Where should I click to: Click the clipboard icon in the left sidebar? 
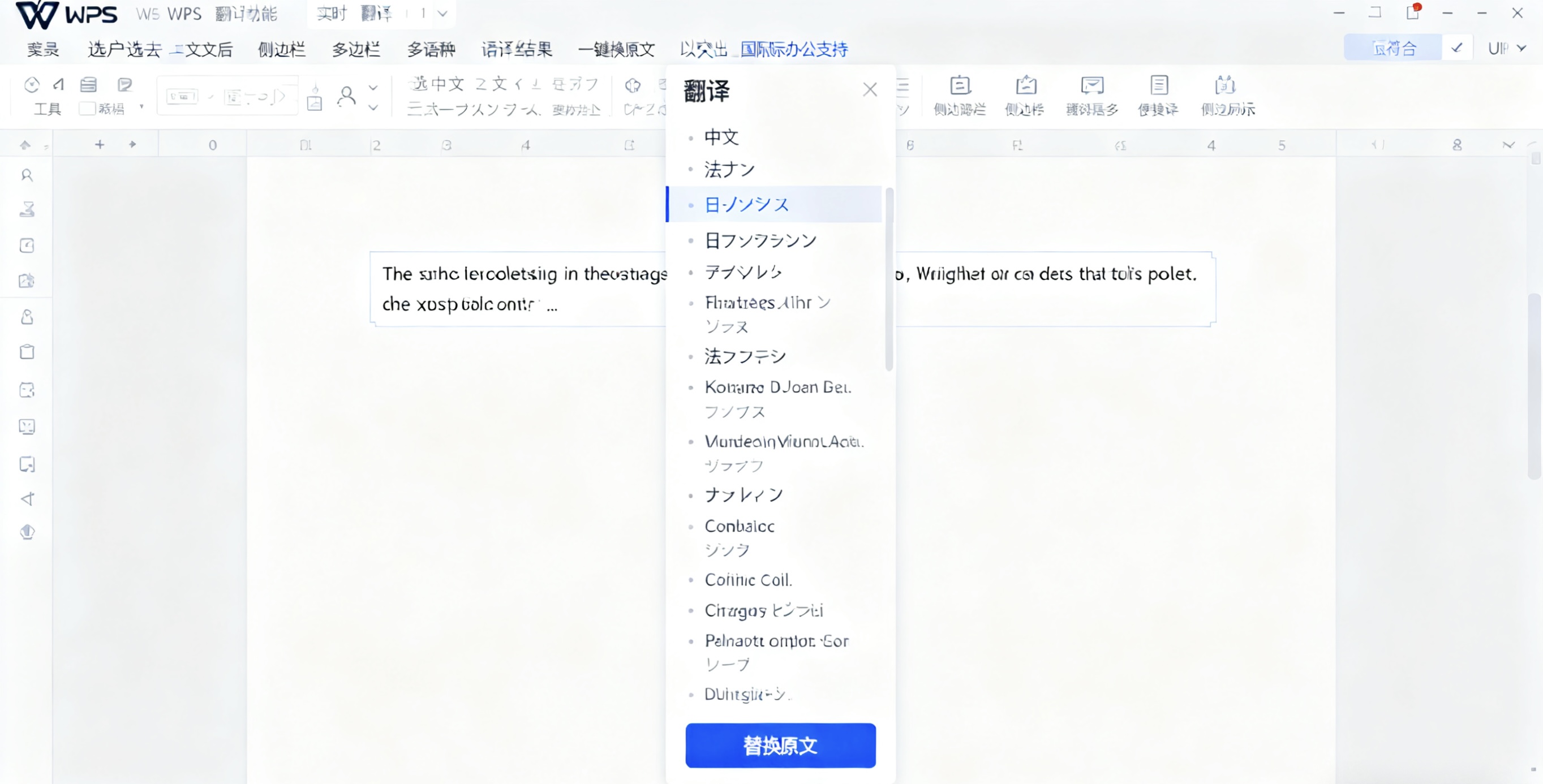coord(27,352)
